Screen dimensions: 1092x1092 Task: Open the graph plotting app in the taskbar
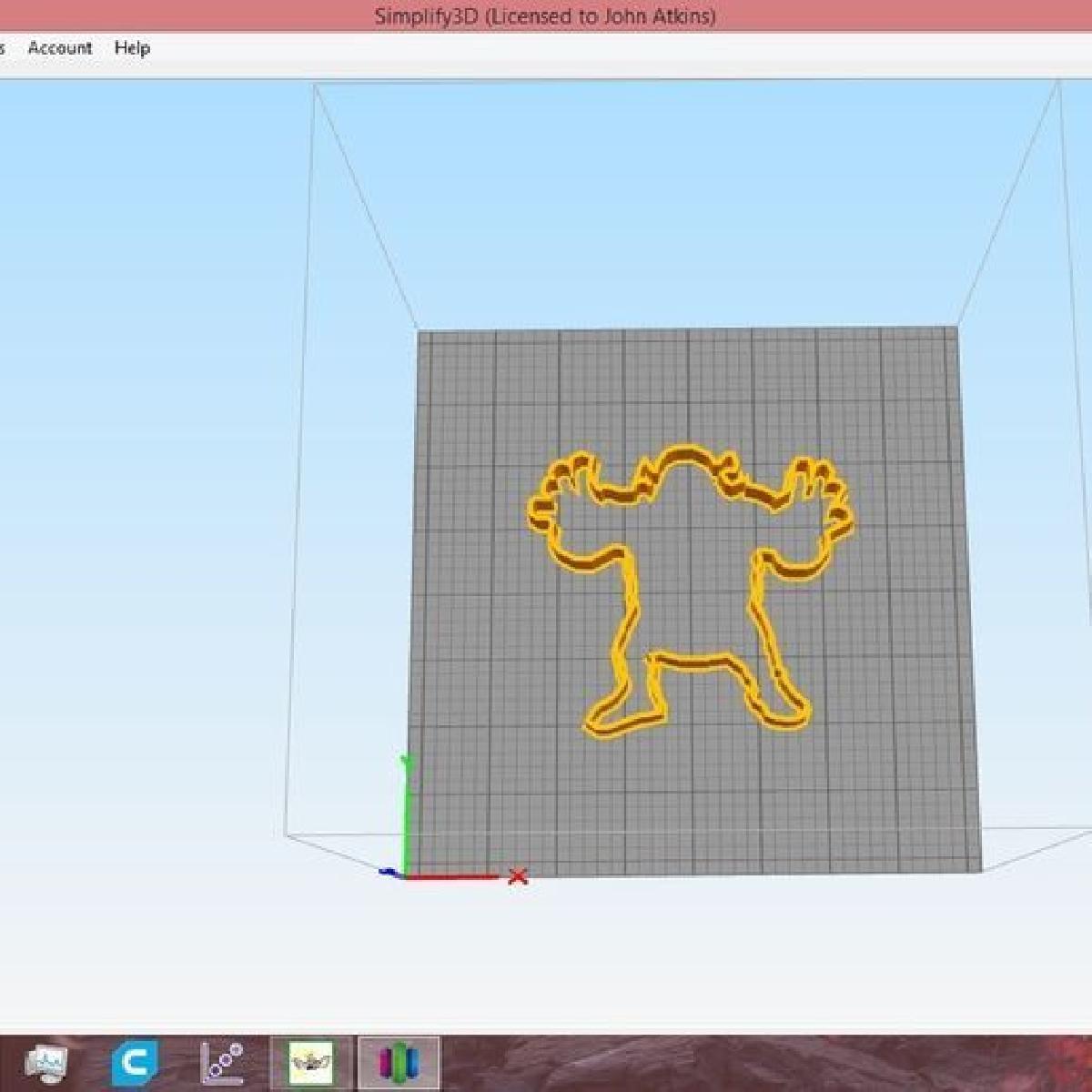223,1062
